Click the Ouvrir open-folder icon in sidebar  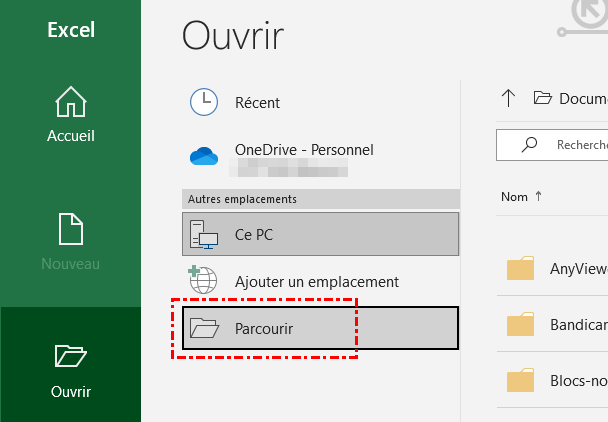pos(71,355)
